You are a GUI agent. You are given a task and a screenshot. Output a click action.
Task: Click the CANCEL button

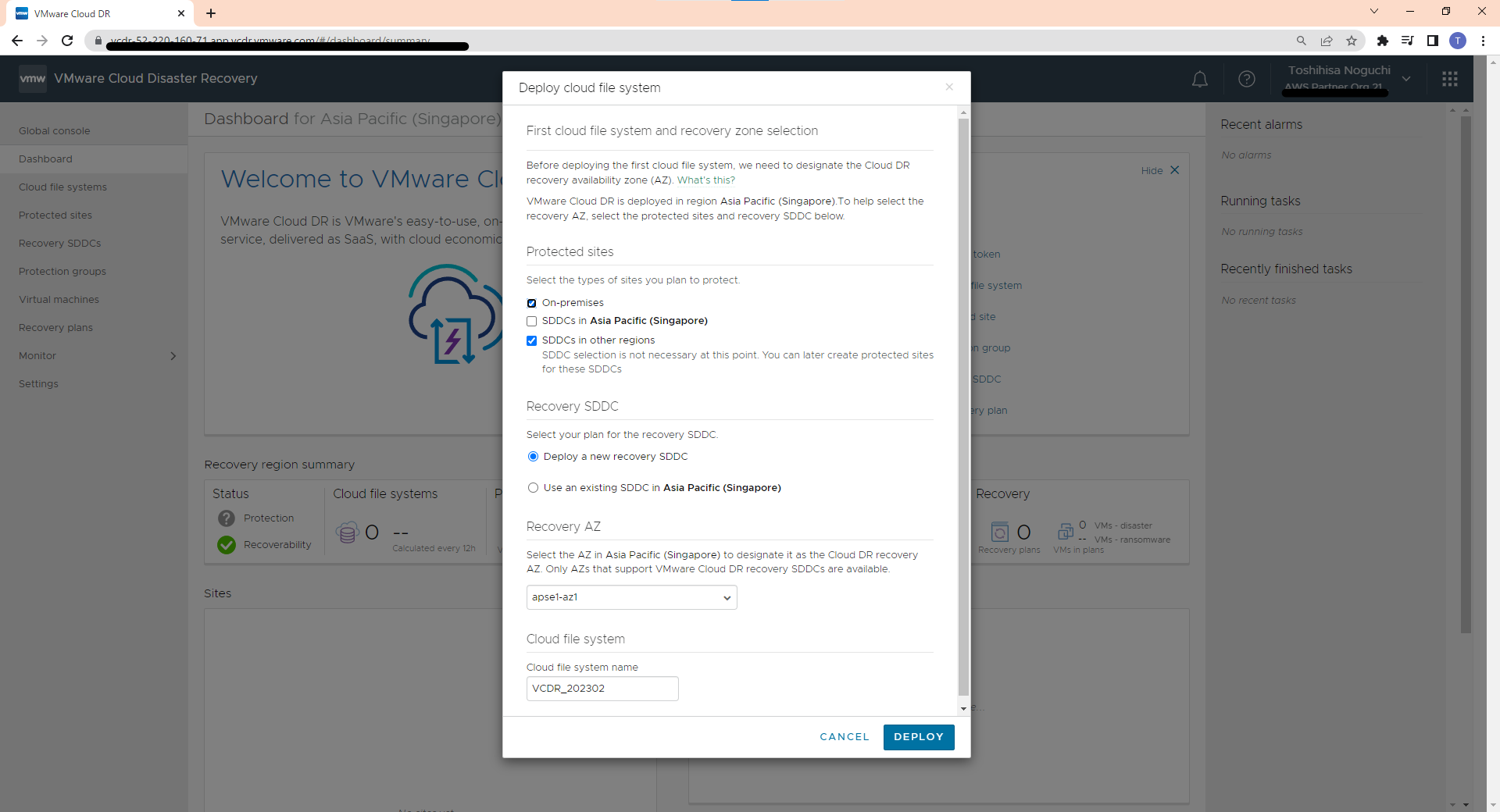pyautogui.click(x=845, y=737)
